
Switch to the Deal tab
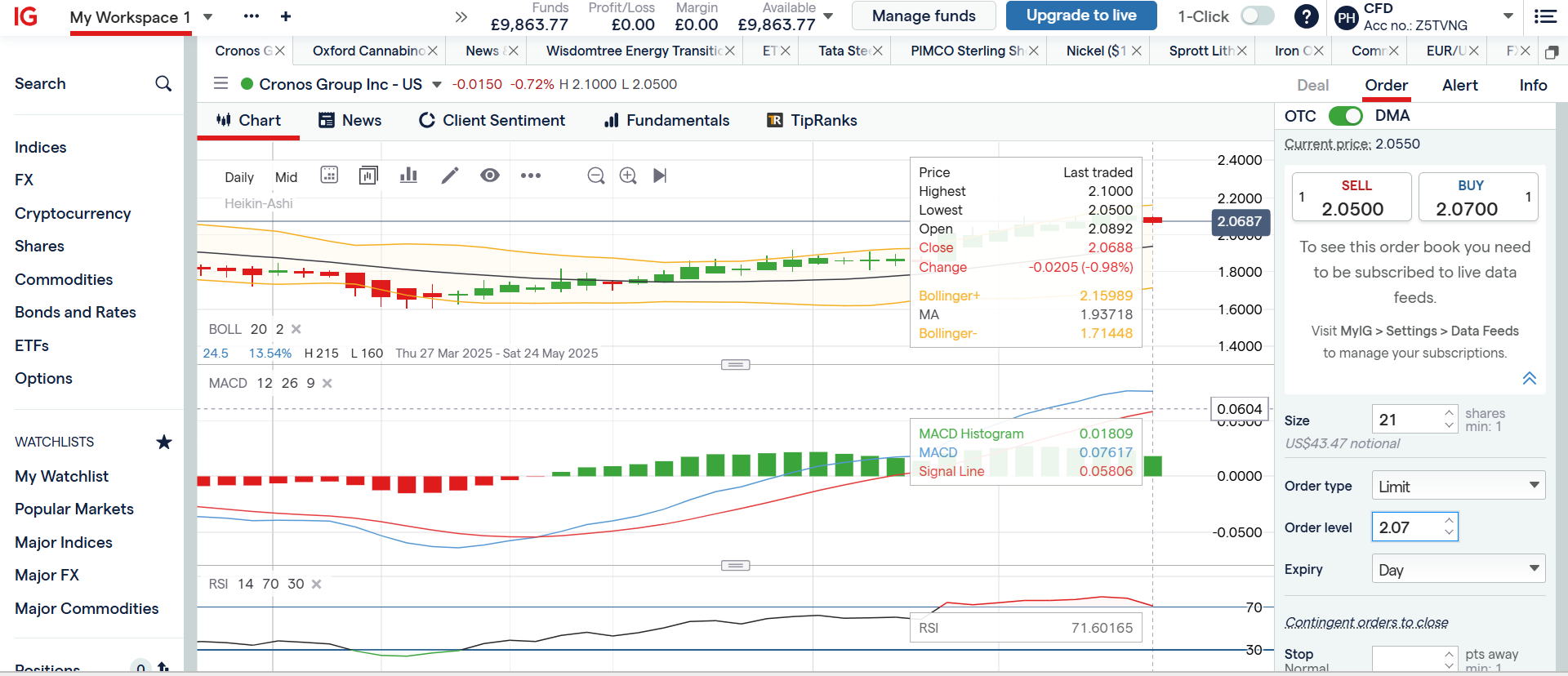click(x=1312, y=85)
